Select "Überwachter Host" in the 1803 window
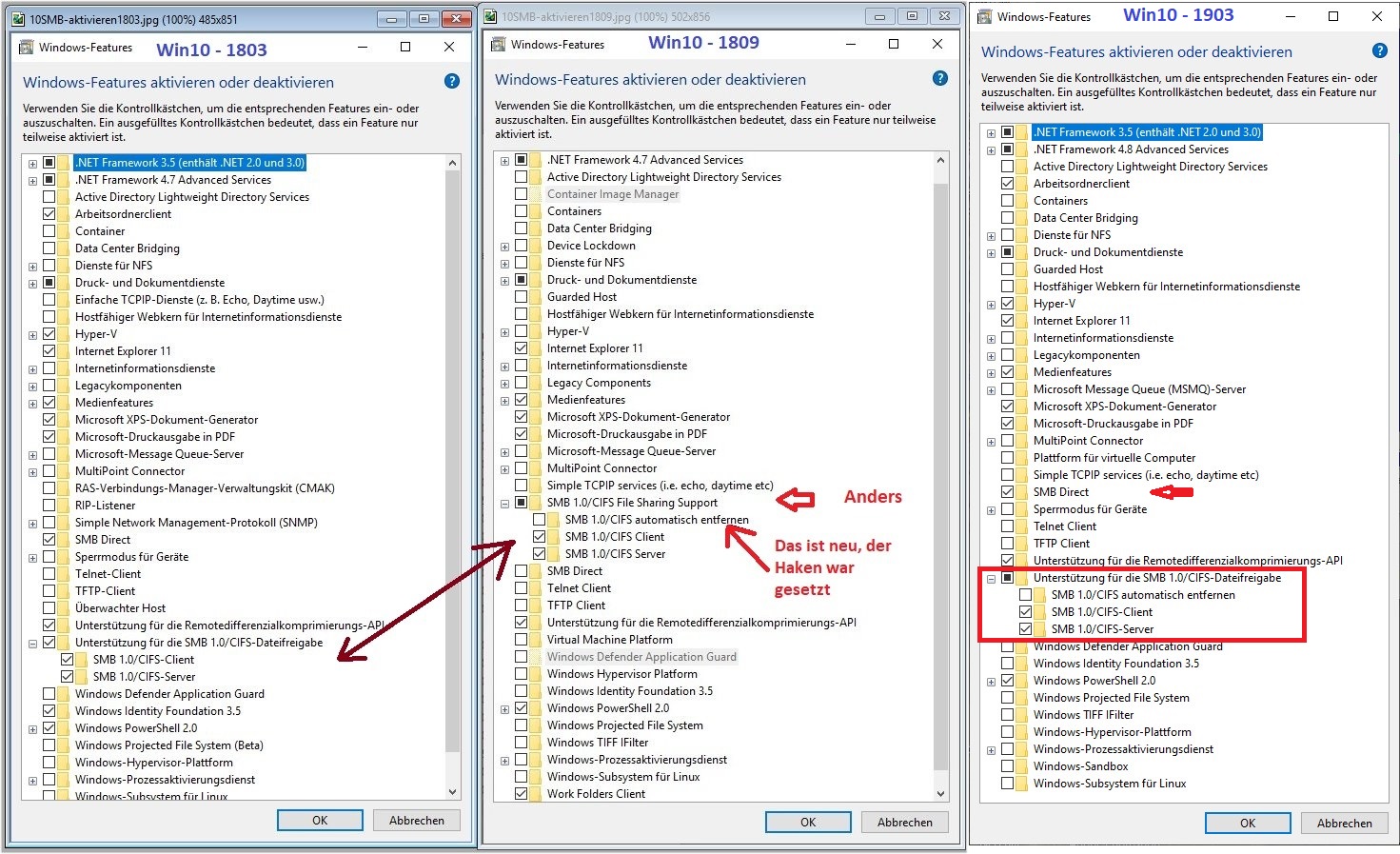This screenshot has height=854, width=1400. [120, 608]
